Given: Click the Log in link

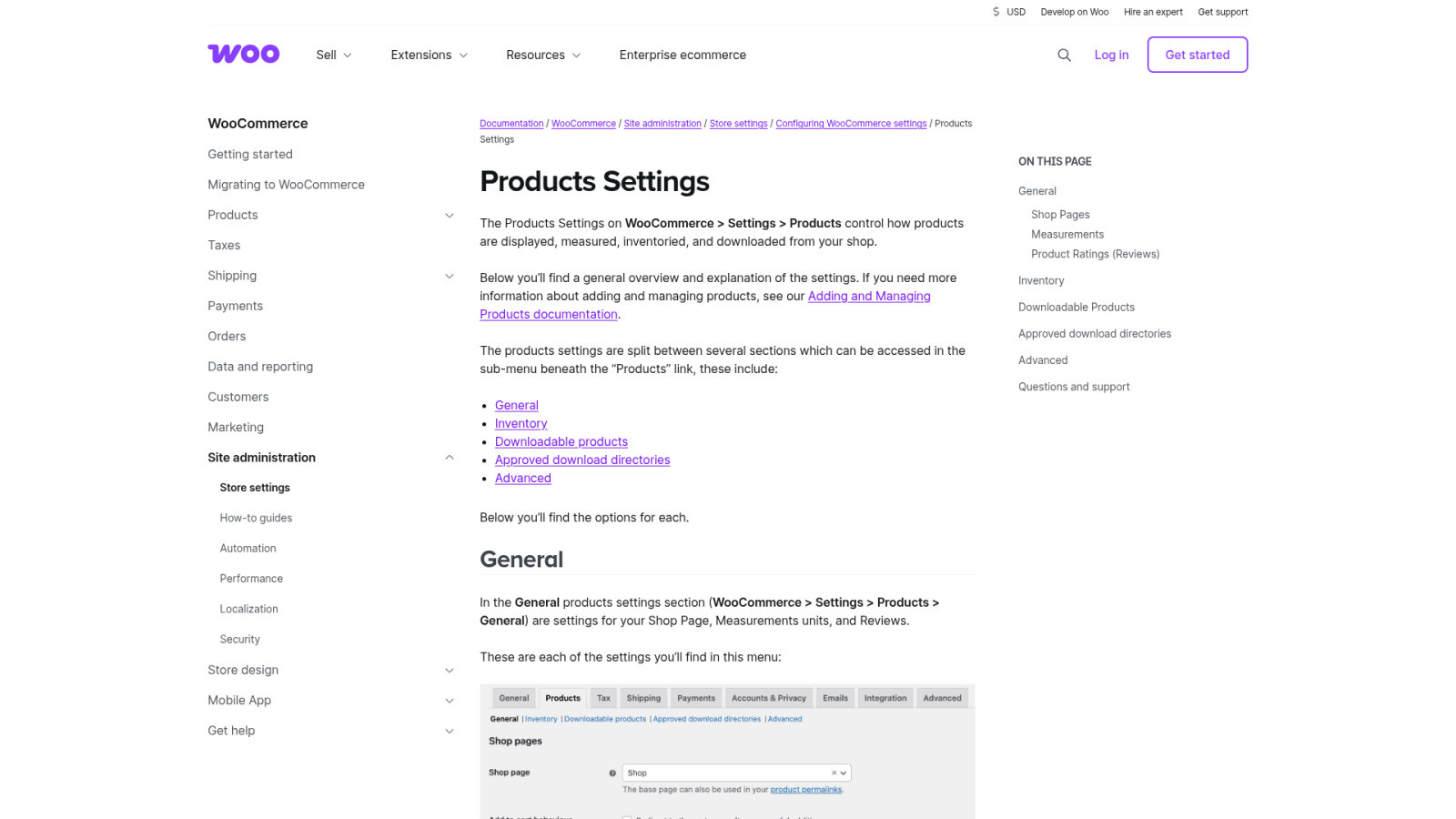Looking at the screenshot, I should 1111,55.
